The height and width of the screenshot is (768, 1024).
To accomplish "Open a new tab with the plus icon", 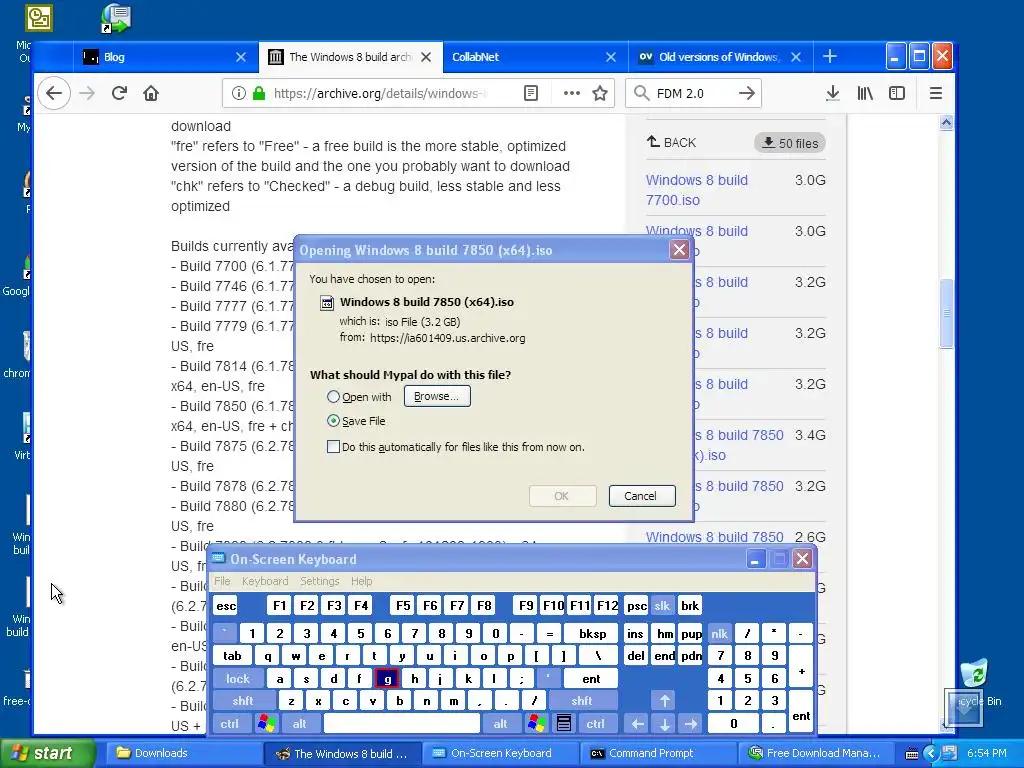I will (x=829, y=57).
